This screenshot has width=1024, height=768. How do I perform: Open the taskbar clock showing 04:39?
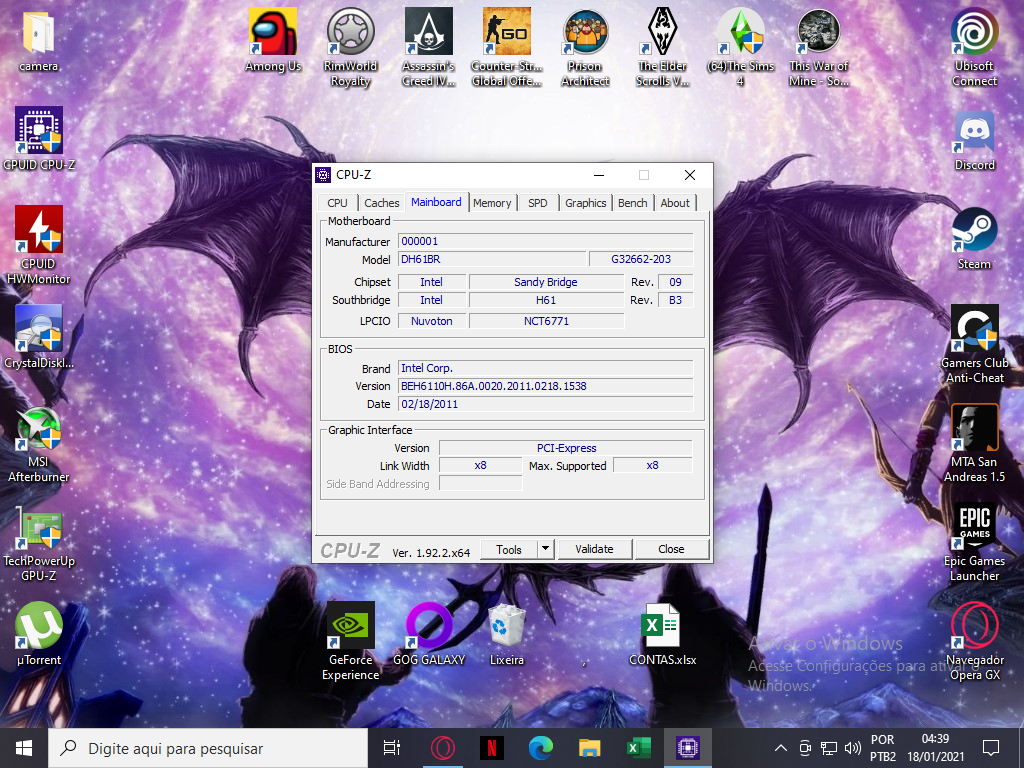point(936,748)
